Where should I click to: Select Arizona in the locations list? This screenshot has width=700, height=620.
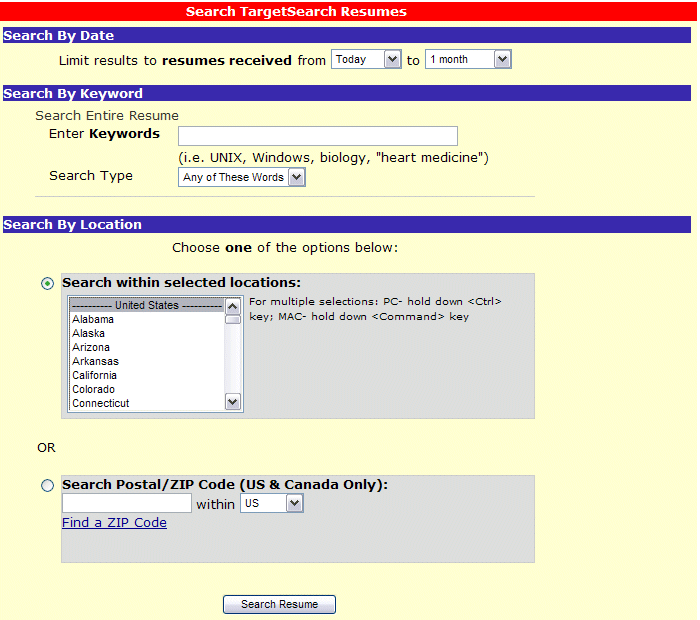tap(147, 347)
